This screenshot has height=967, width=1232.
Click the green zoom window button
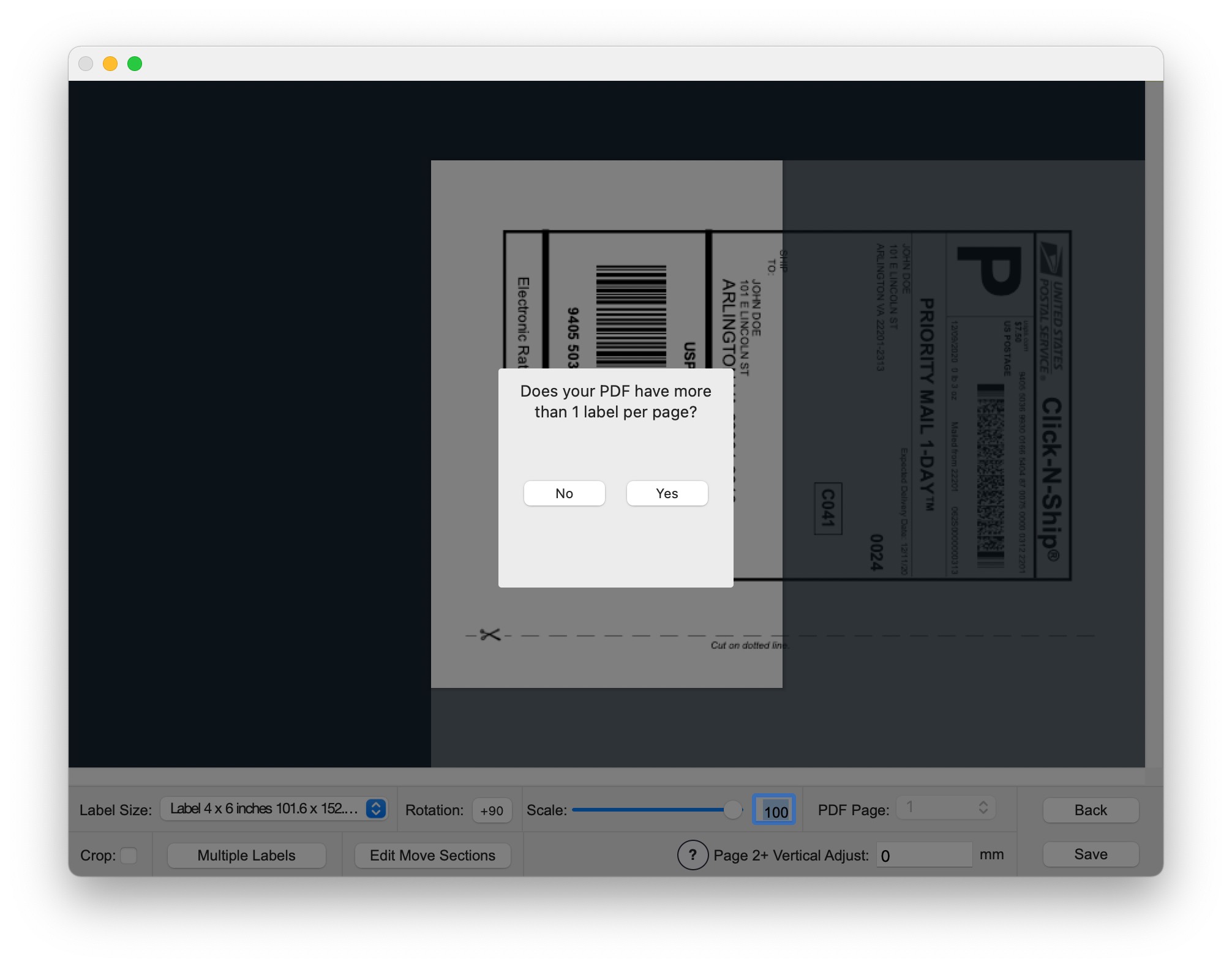point(135,64)
